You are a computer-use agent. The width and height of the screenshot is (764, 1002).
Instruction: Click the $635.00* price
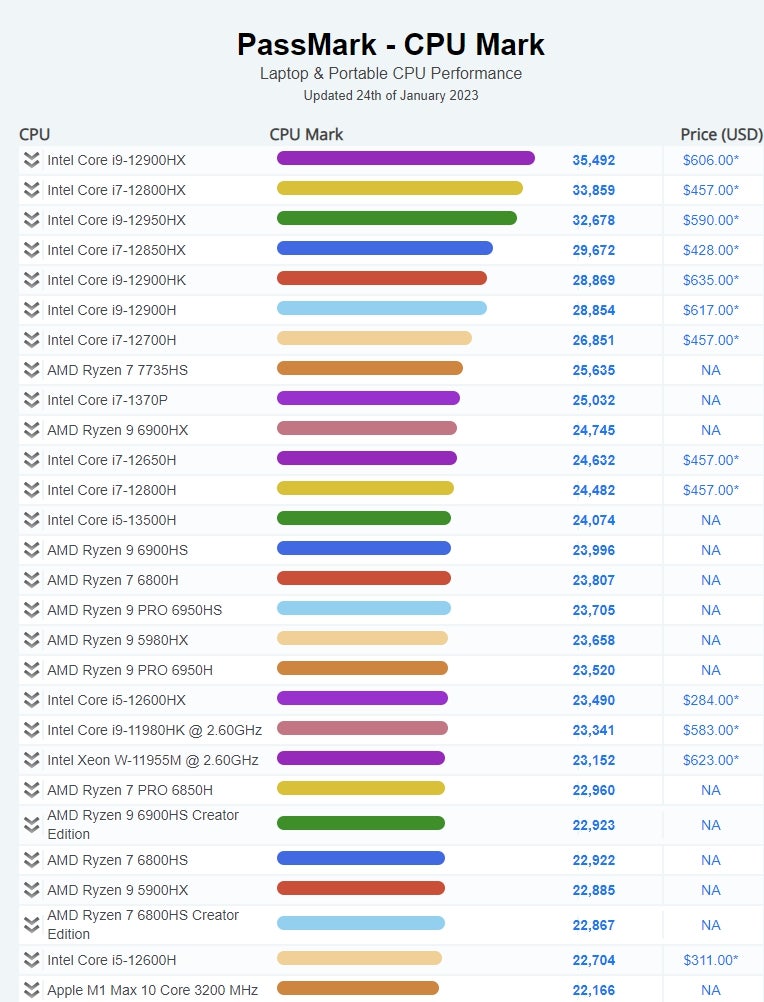(x=710, y=281)
